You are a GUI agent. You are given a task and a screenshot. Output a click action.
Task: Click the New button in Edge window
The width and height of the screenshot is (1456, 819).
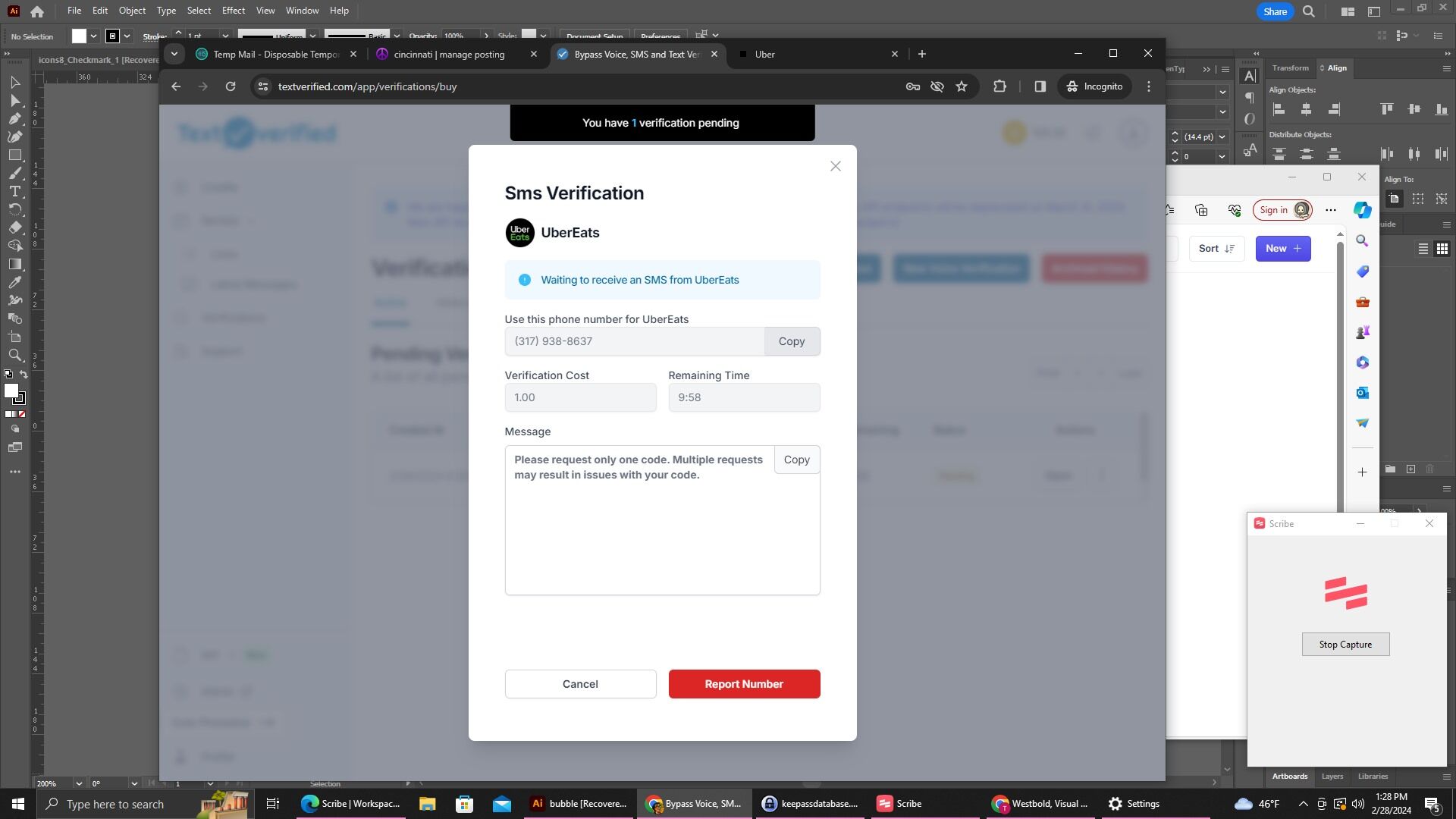click(x=1283, y=249)
